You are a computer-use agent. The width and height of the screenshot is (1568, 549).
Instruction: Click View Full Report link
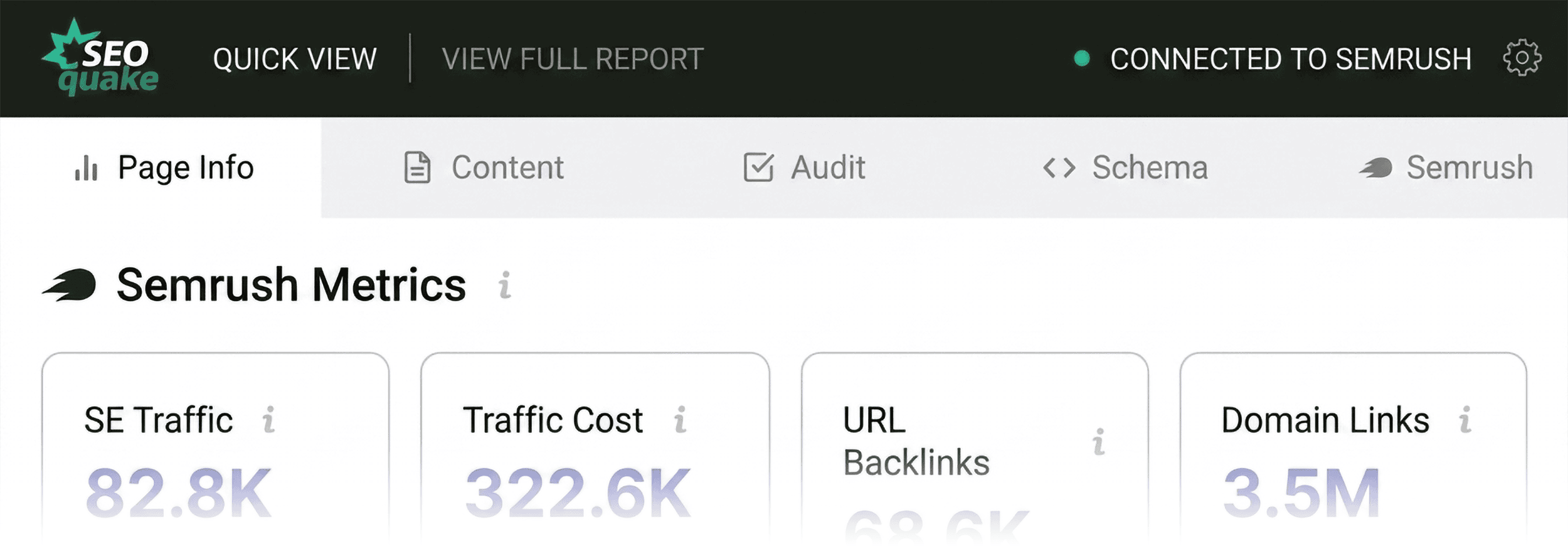pos(573,59)
